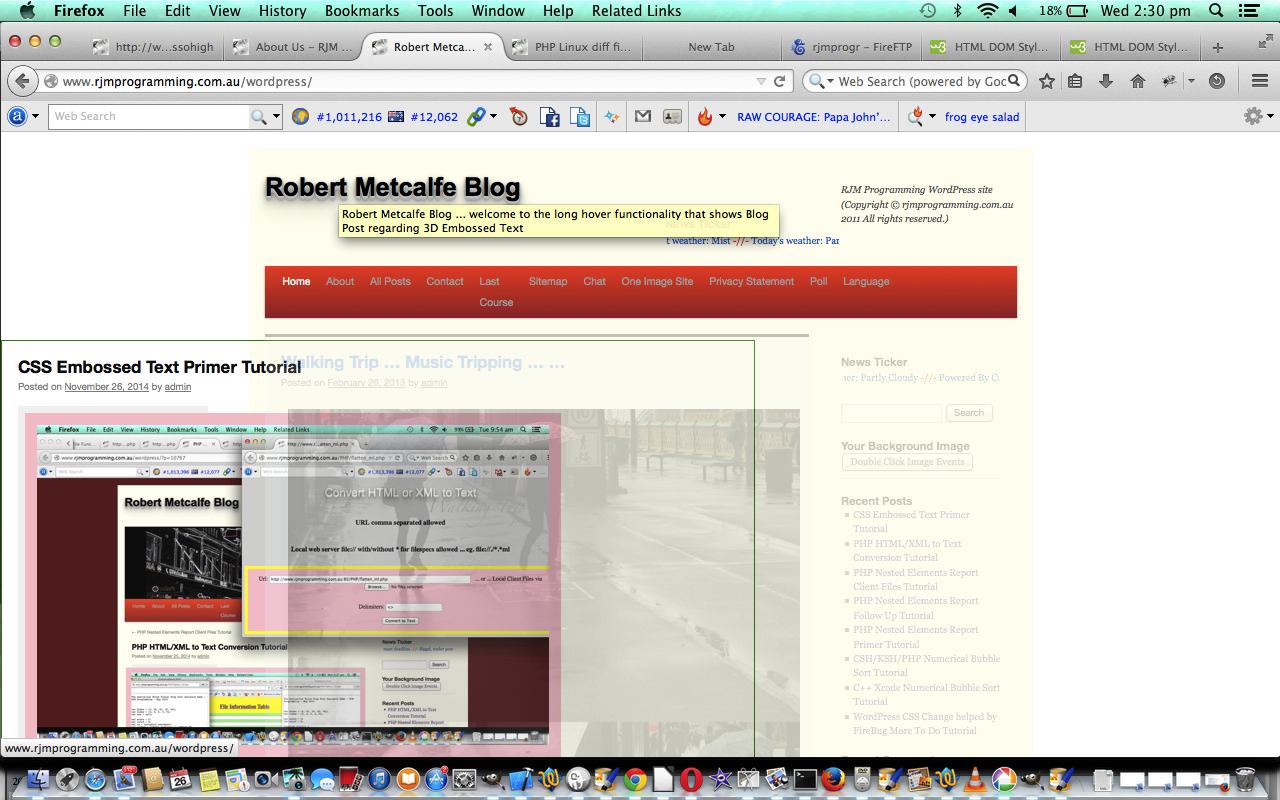Viewport: 1280px width, 800px height.
Task: Close the 'Robert Metca...' tab
Action: [488, 47]
